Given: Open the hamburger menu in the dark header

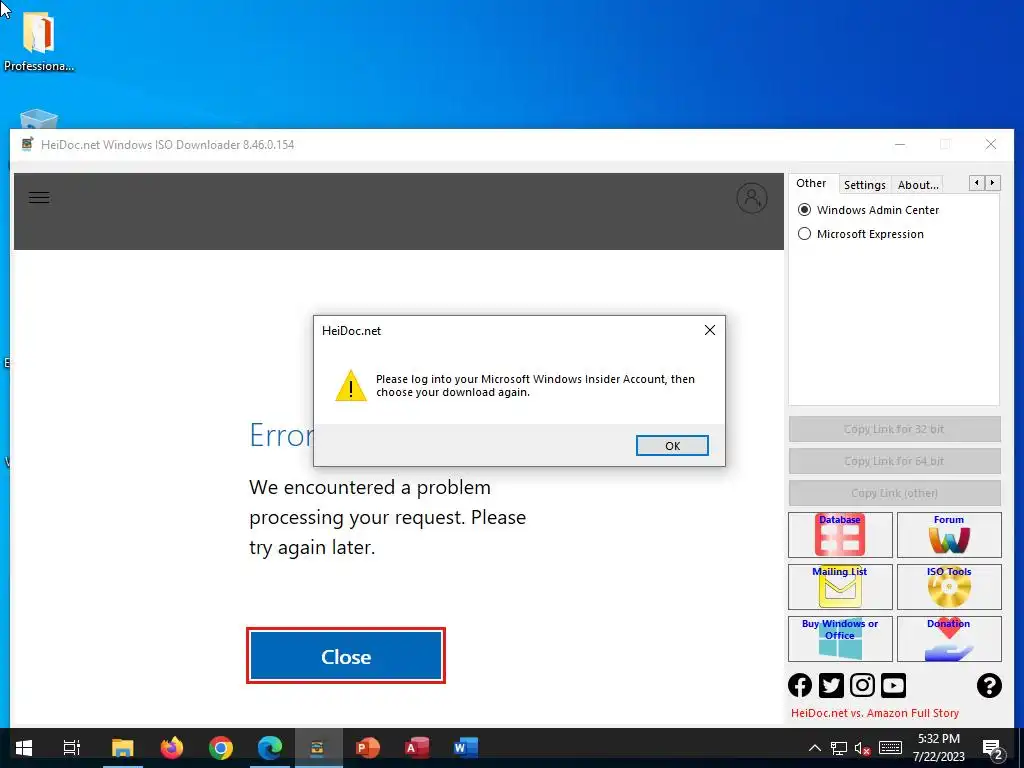Looking at the screenshot, I should click(39, 198).
